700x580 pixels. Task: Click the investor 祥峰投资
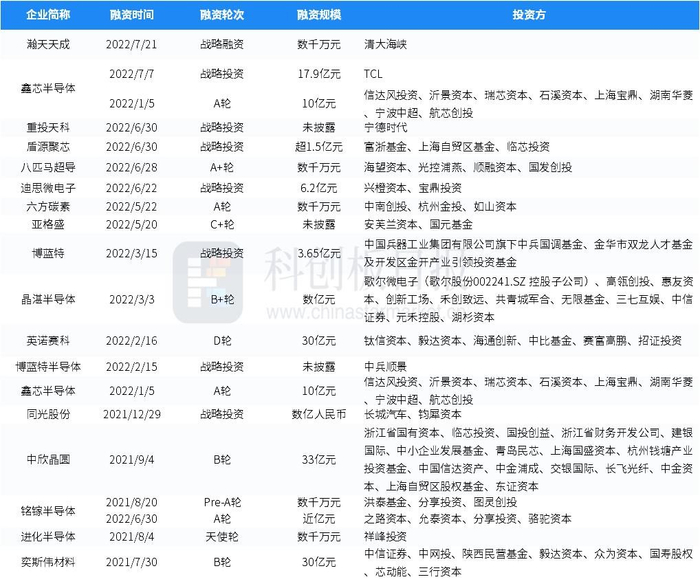click(385, 537)
